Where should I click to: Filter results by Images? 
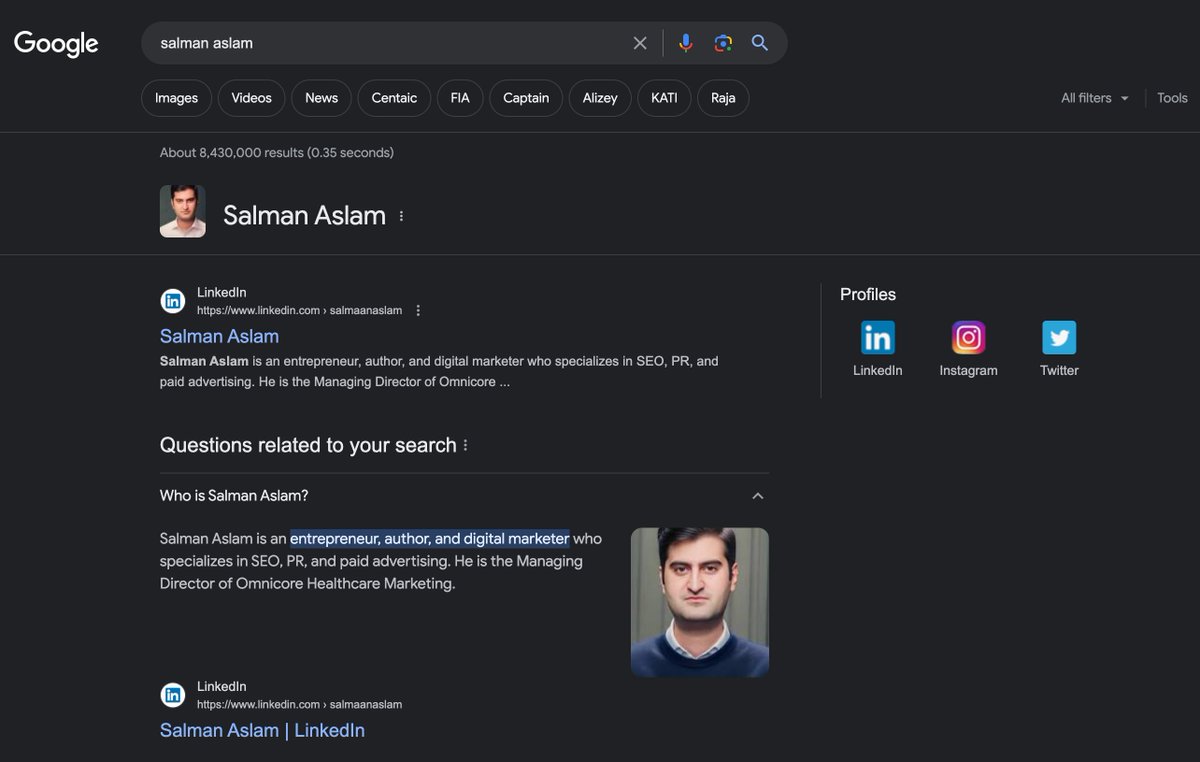pos(176,98)
